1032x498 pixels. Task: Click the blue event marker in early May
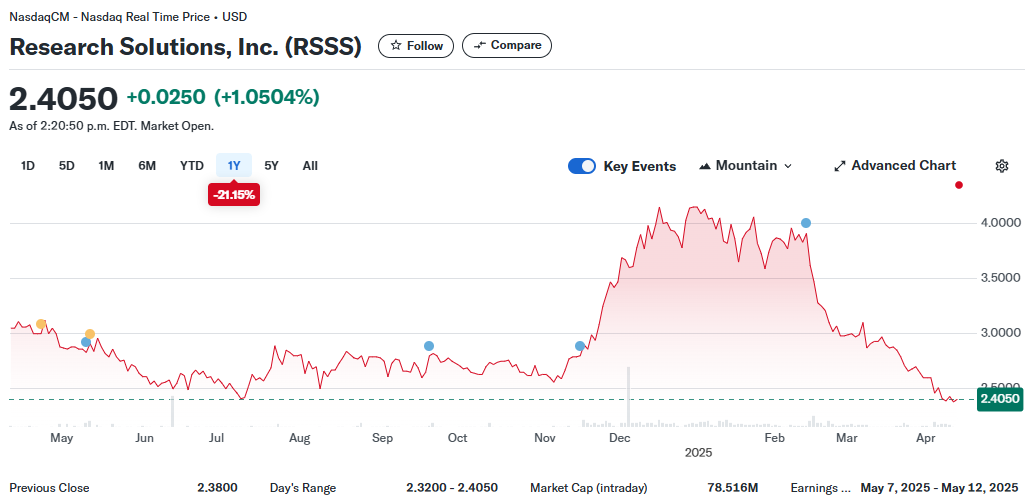click(86, 342)
